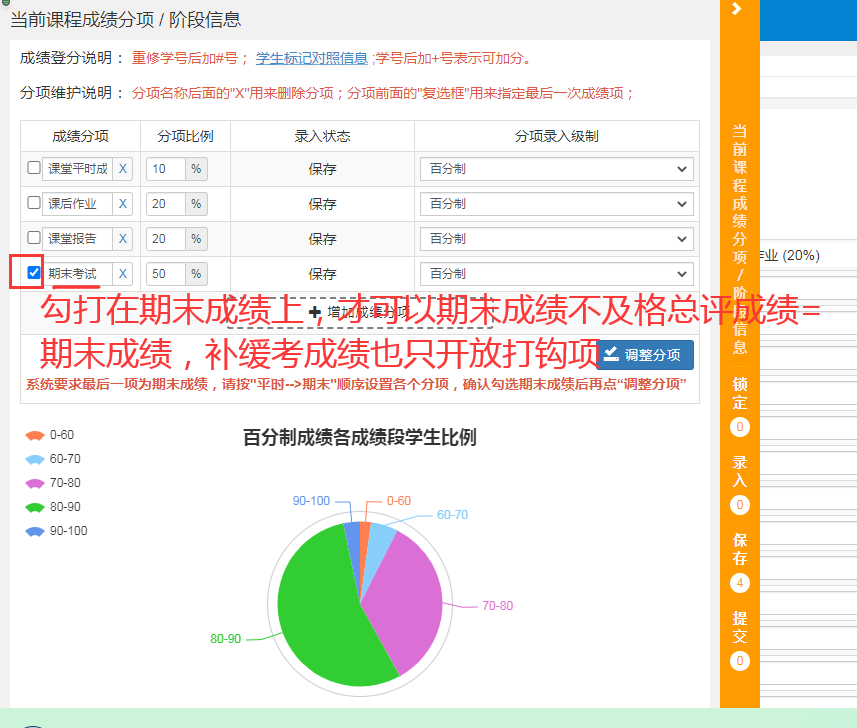Toggle the 80-90 green legend swatch
The height and width of the screenshot is (728, 857).
pyautogui.click(x=35, y=507)
